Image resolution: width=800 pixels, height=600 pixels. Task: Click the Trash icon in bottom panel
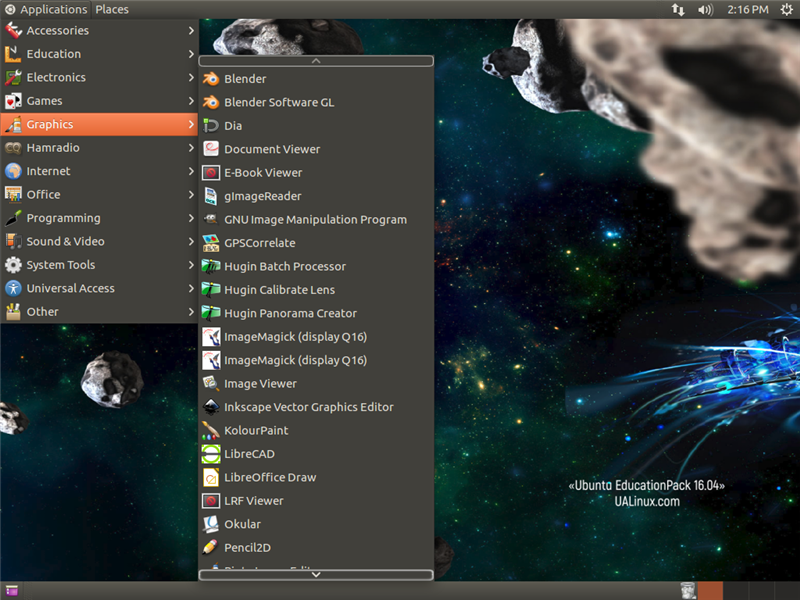coord(688,591)
